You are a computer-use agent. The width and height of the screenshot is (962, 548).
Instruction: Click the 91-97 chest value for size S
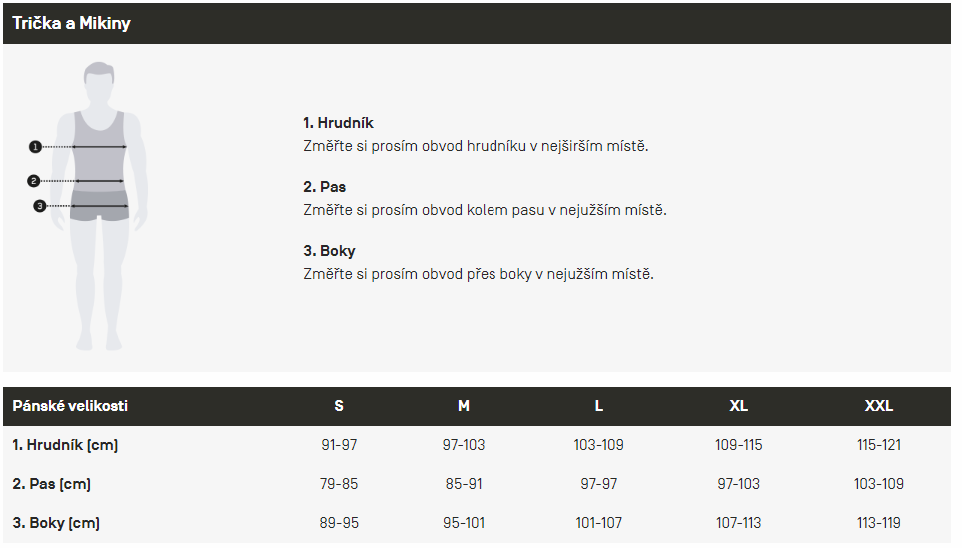339,445
